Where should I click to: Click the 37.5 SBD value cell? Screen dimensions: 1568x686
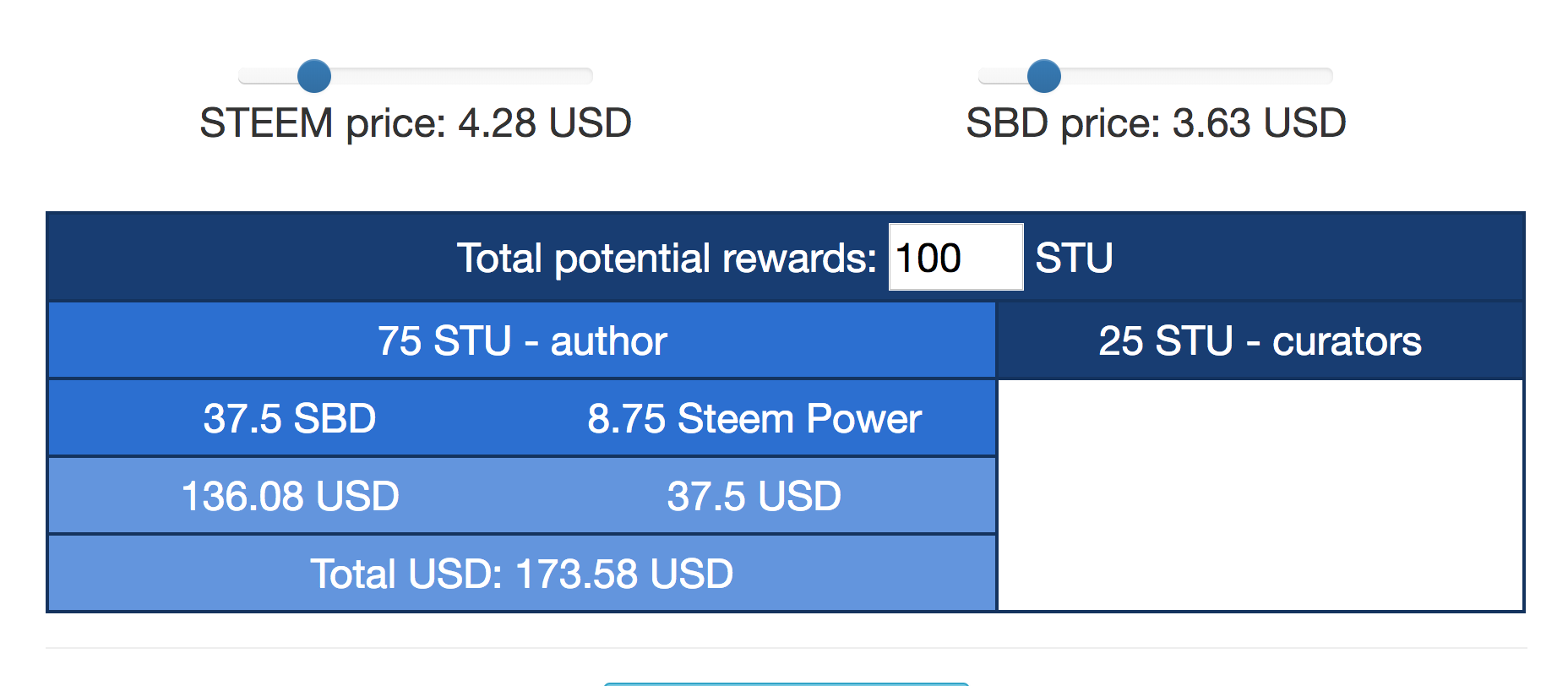coord(290,418)
